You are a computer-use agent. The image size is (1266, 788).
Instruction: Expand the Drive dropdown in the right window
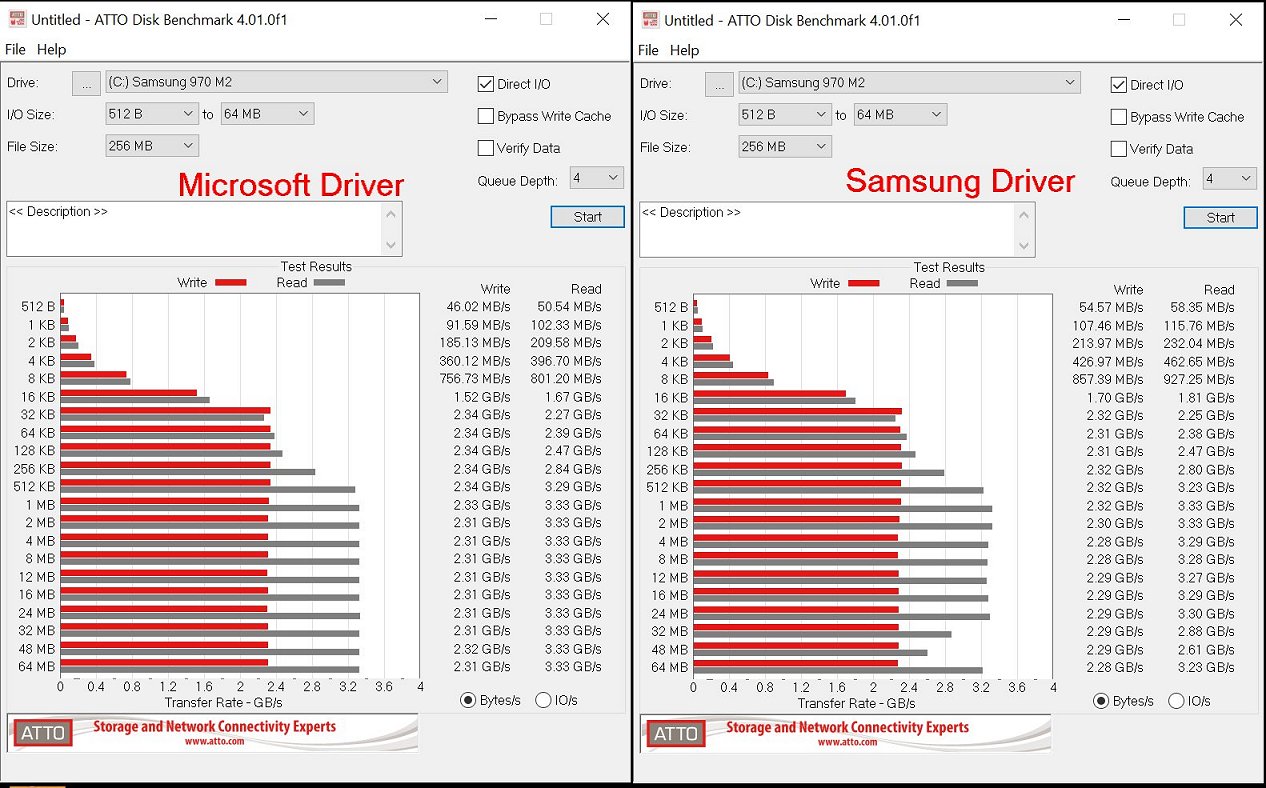click(x=910, y=83)
